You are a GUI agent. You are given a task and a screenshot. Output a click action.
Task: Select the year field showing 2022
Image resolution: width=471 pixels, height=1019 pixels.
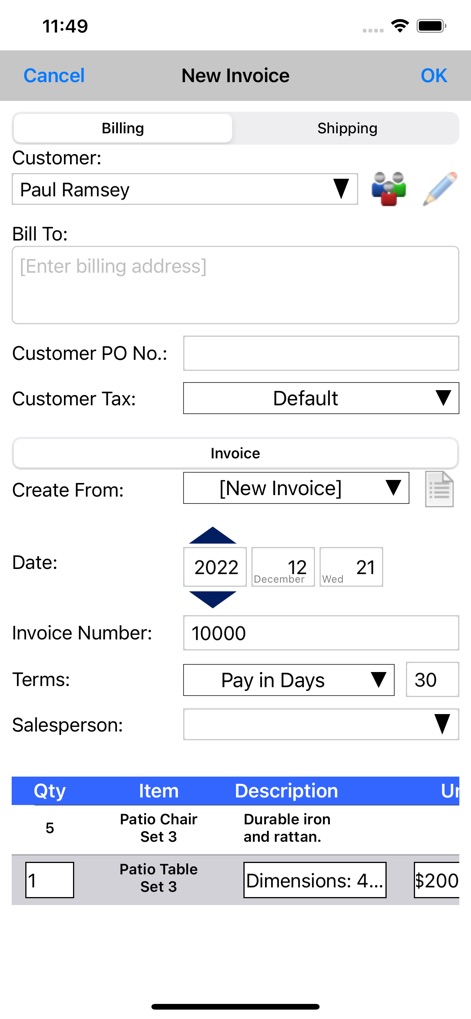215,567
